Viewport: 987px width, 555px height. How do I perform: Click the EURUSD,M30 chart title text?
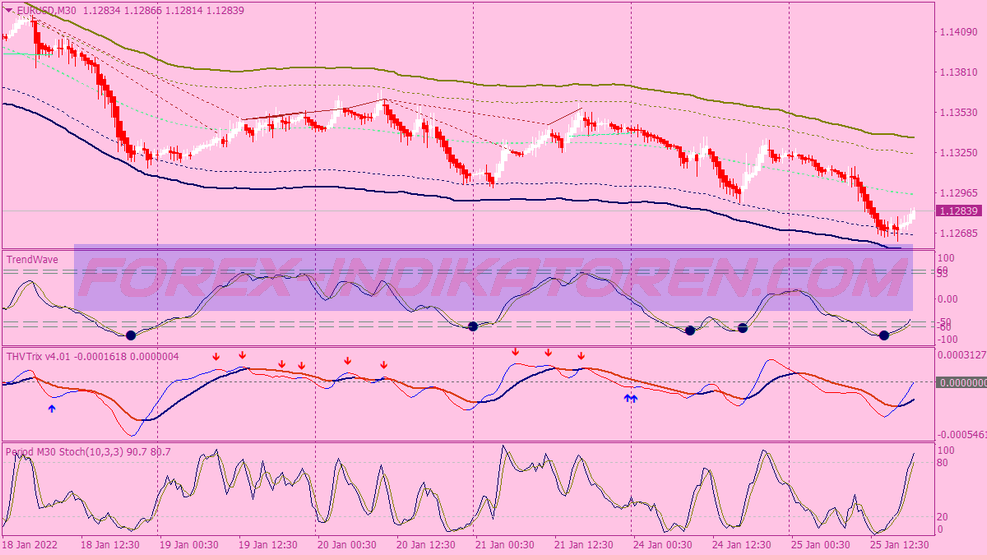pyautogui.click(x=48, y=10)
